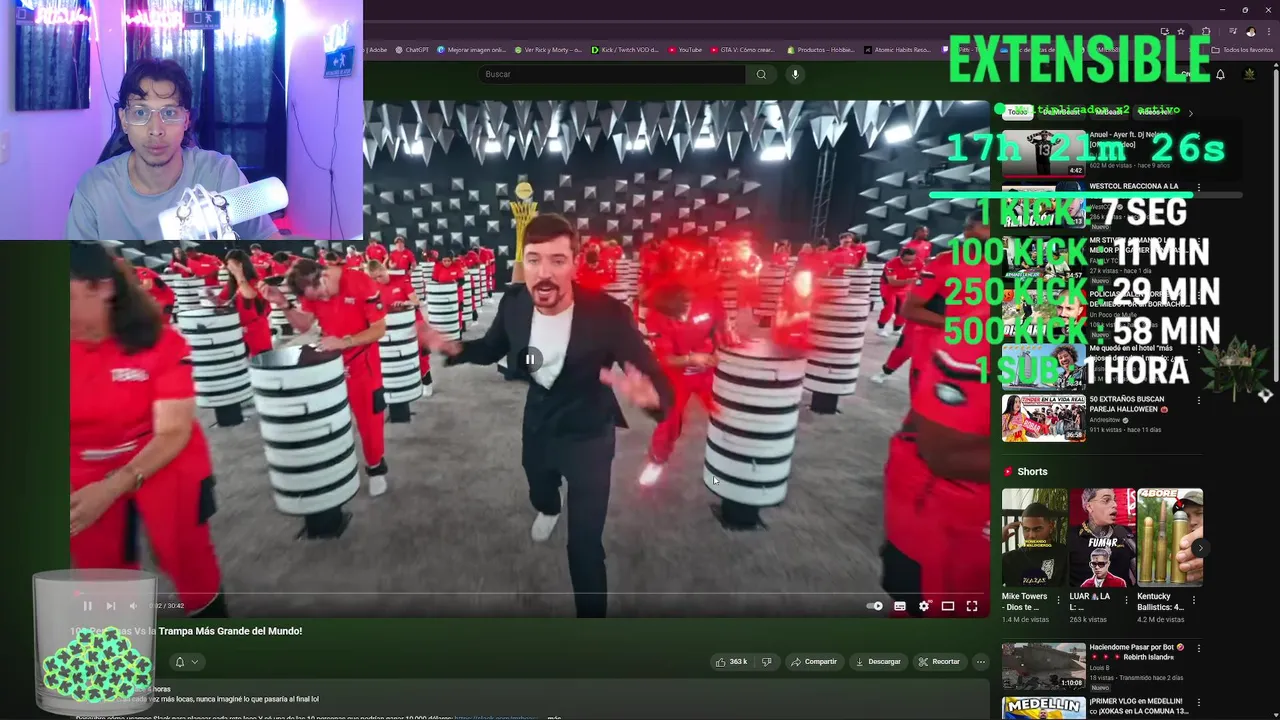The width and height of the screenshot is (1280, 720).
Task: Open the Chrome profile avatar
Action: point(1250,31)
